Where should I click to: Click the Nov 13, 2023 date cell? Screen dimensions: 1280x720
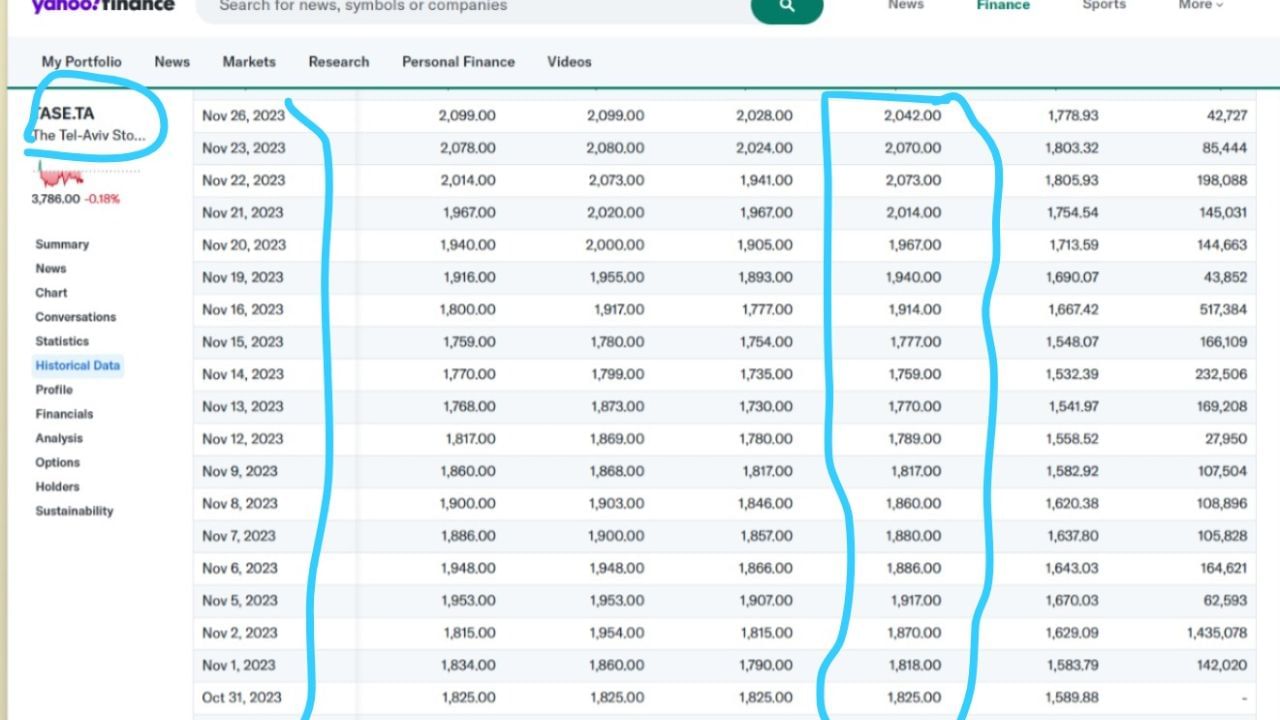click(x=242, y=406)
